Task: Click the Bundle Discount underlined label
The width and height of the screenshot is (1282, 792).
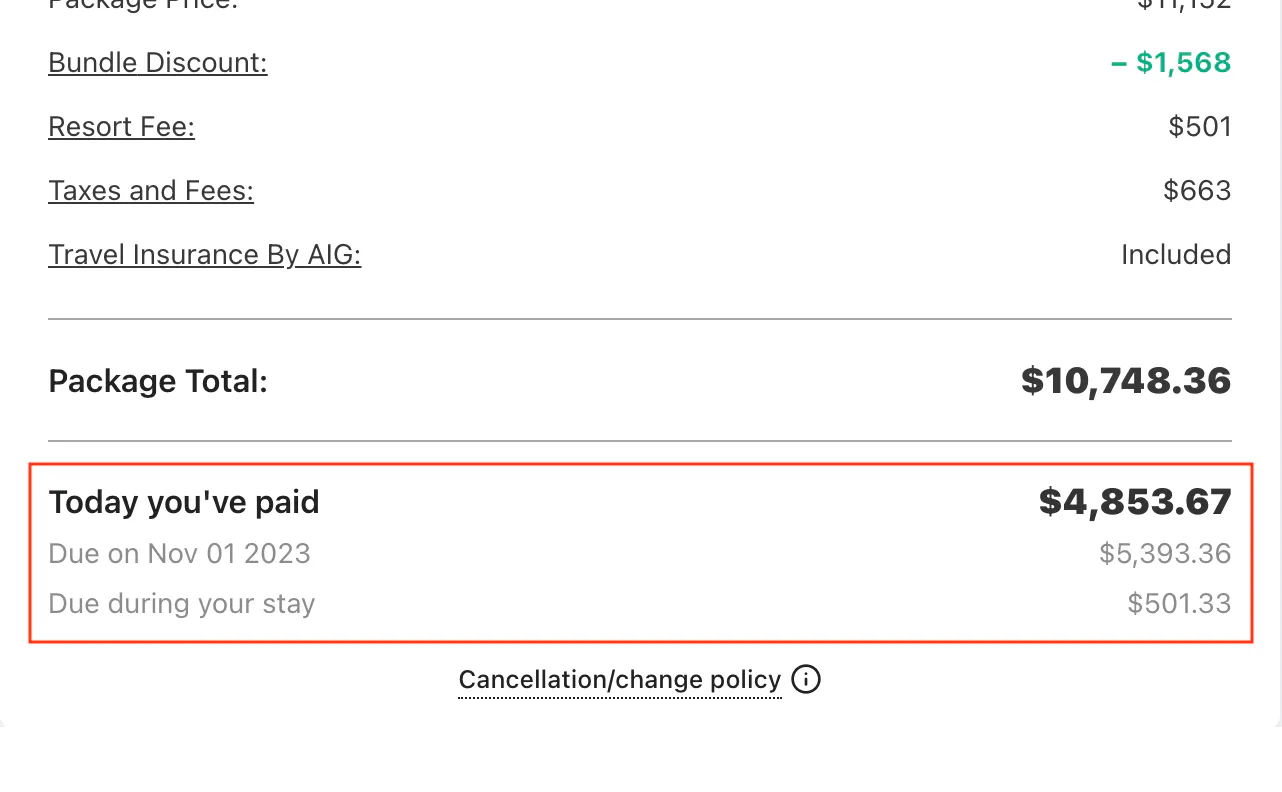Action: [157, 62]
